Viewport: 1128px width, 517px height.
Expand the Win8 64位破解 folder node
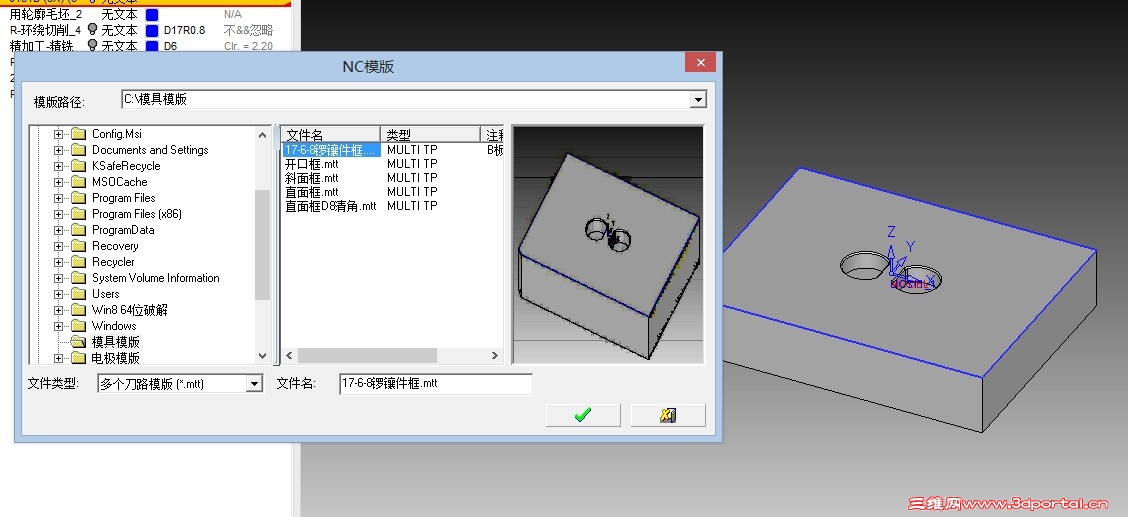[x=58, y=310]
